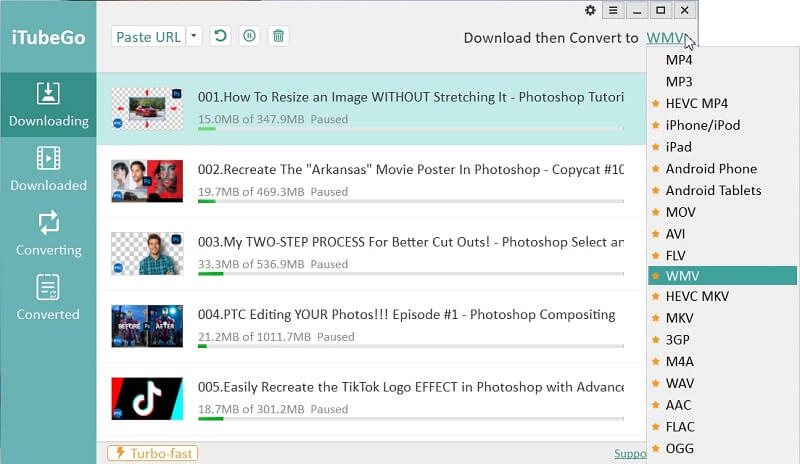Select title '005.Easily Recreate the TikTok Logo'
Screen dimensions: 800x464
411,387
